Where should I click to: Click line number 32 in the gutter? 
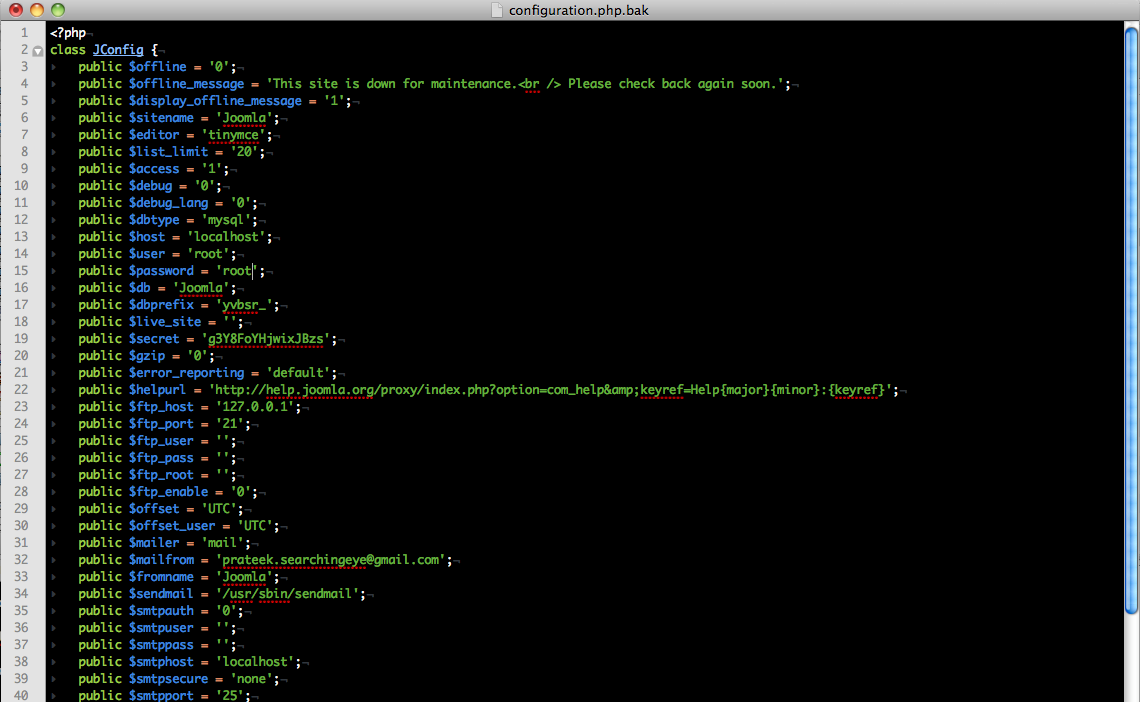[x=21, y=560]
